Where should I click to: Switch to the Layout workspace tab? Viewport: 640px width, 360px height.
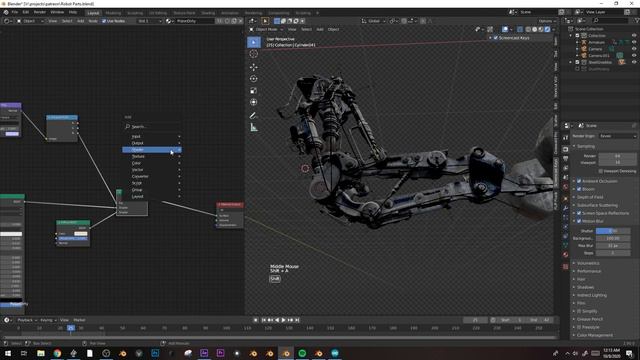point(93,13)
